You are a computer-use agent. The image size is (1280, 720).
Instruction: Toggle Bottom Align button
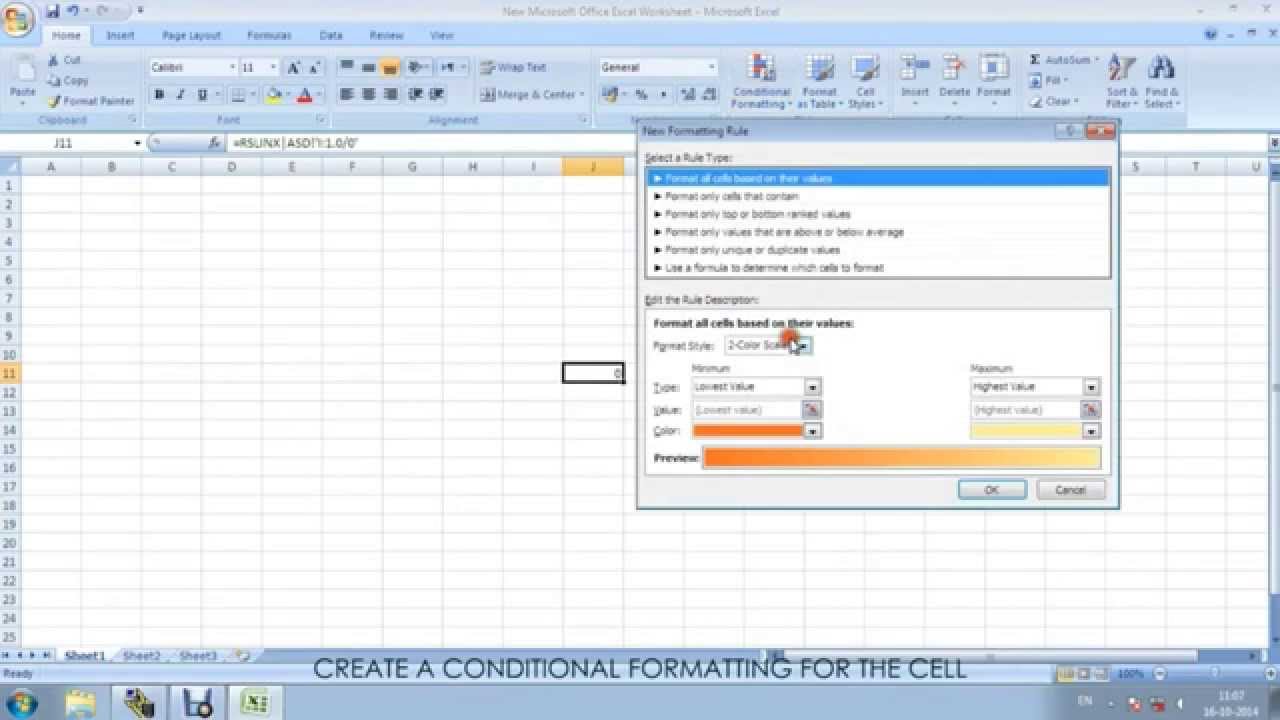389,67
